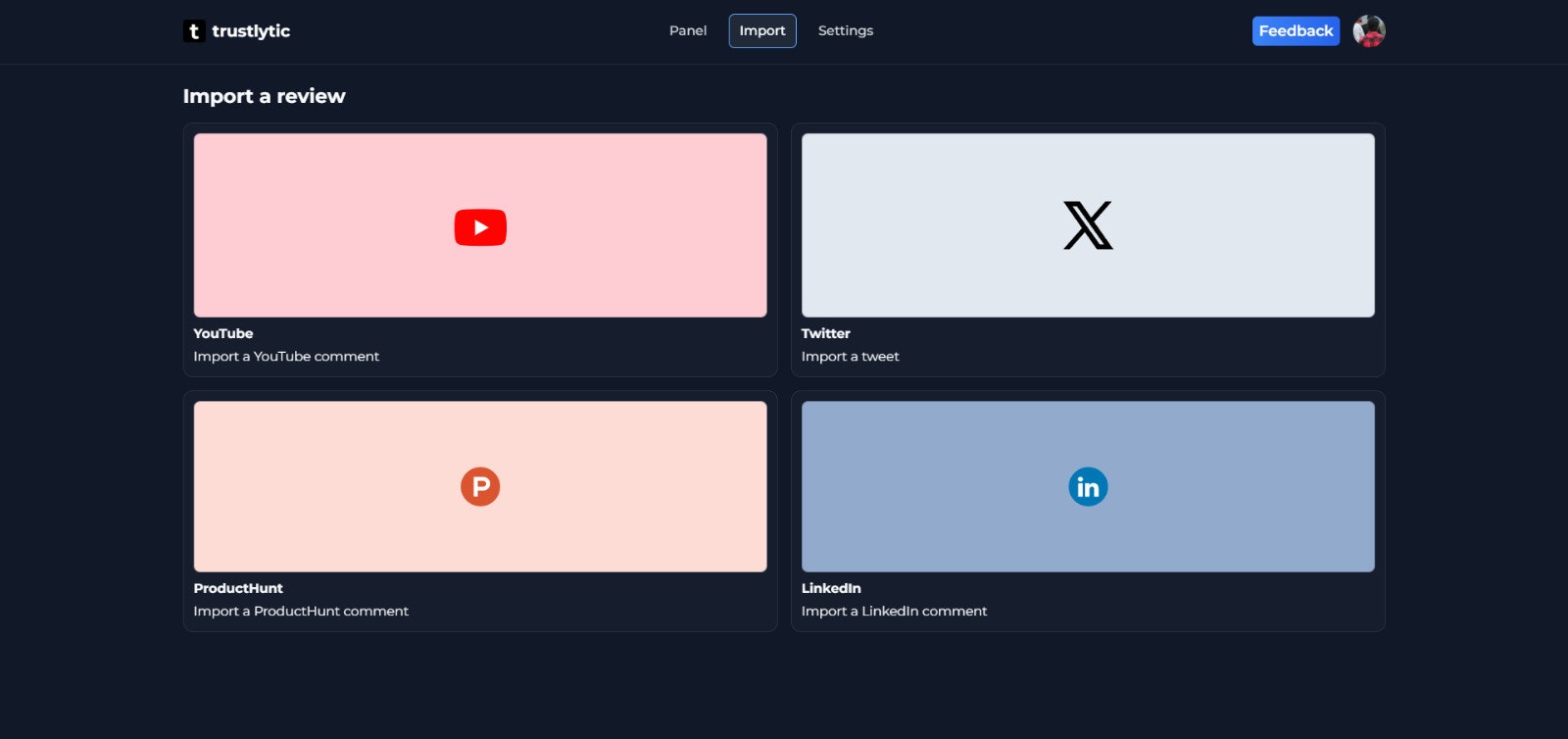The image size is (1568, 739).
Task: Click the orange ProductHunt P icon
Action: tap(480, 486)
